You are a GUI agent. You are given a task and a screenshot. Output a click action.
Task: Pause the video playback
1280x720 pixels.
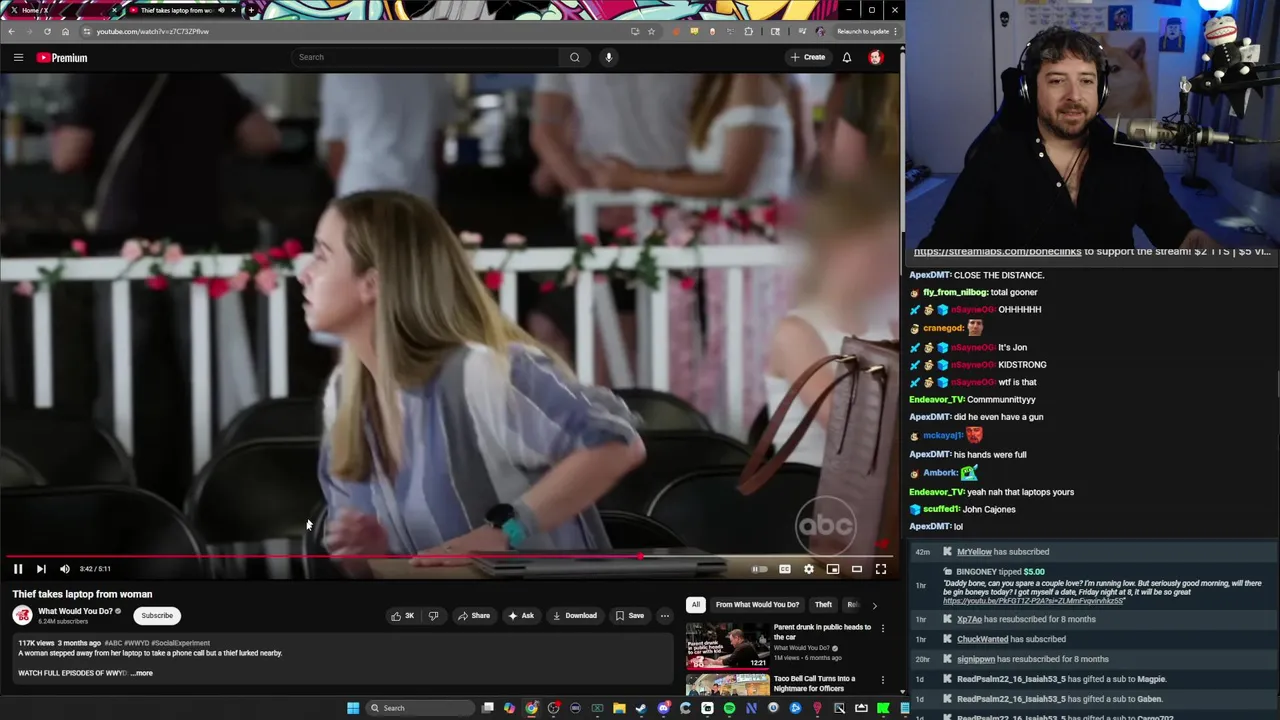click(x=18, y=569)
